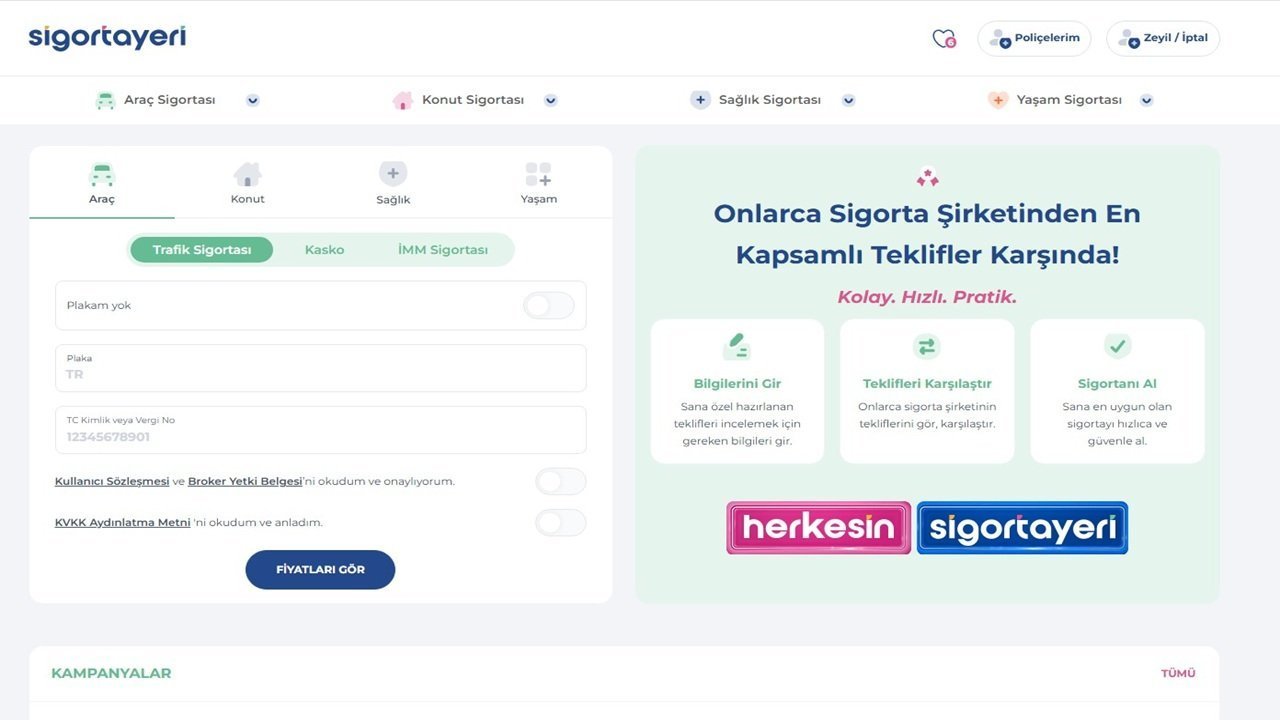Image resolution: width=1280 pixels, height=720 pixels.
Task: Expand the Araç Sigortası dropdown arrow
Action: pyautogui.click(x=253, y=100)
